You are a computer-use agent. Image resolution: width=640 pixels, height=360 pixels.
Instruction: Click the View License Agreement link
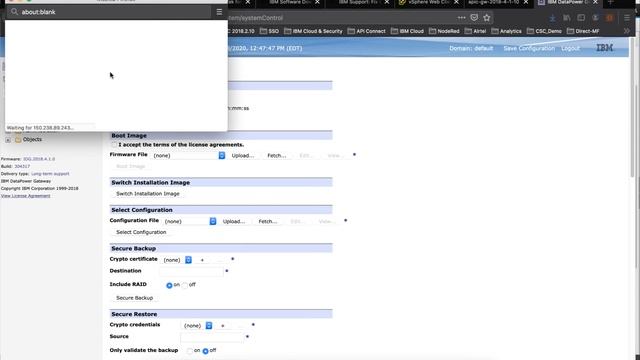25,196
